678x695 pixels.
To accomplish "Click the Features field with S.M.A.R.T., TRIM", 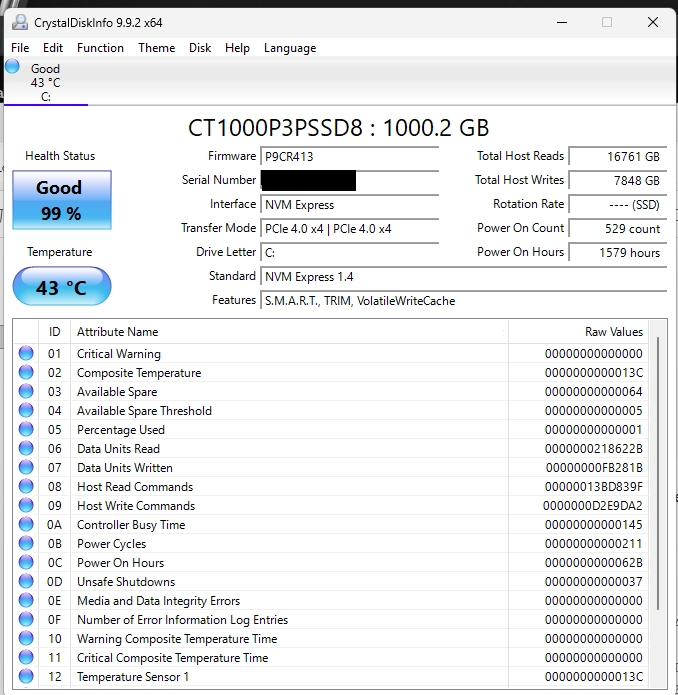I will [464, 301].
